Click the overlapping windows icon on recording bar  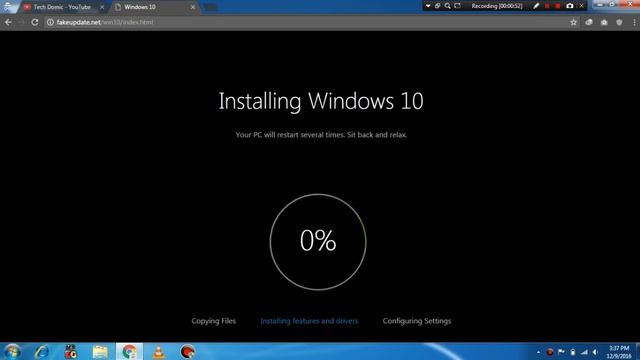click(x=438, y=6)
